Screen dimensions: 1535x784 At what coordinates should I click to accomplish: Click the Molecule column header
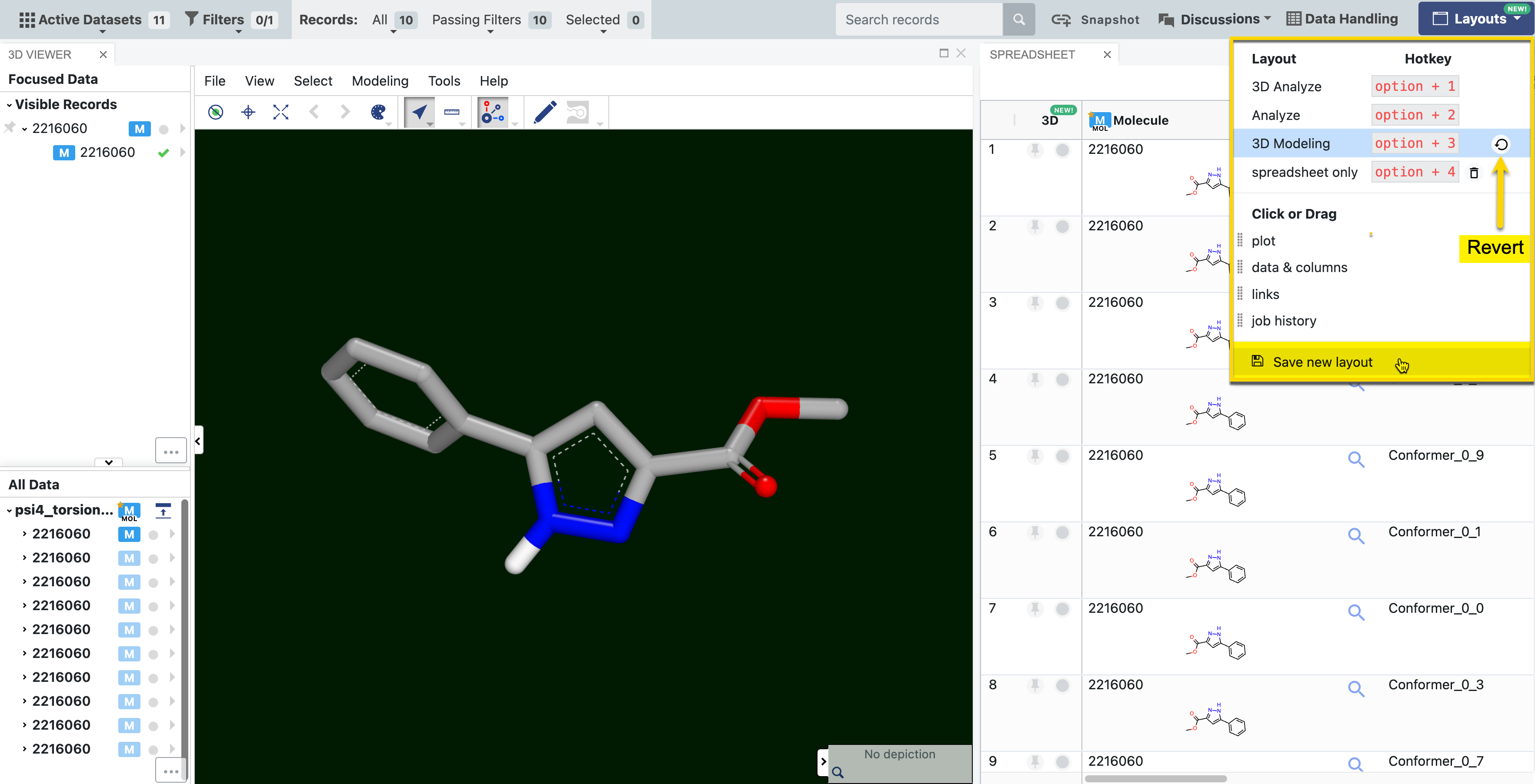click(1141, 120)
